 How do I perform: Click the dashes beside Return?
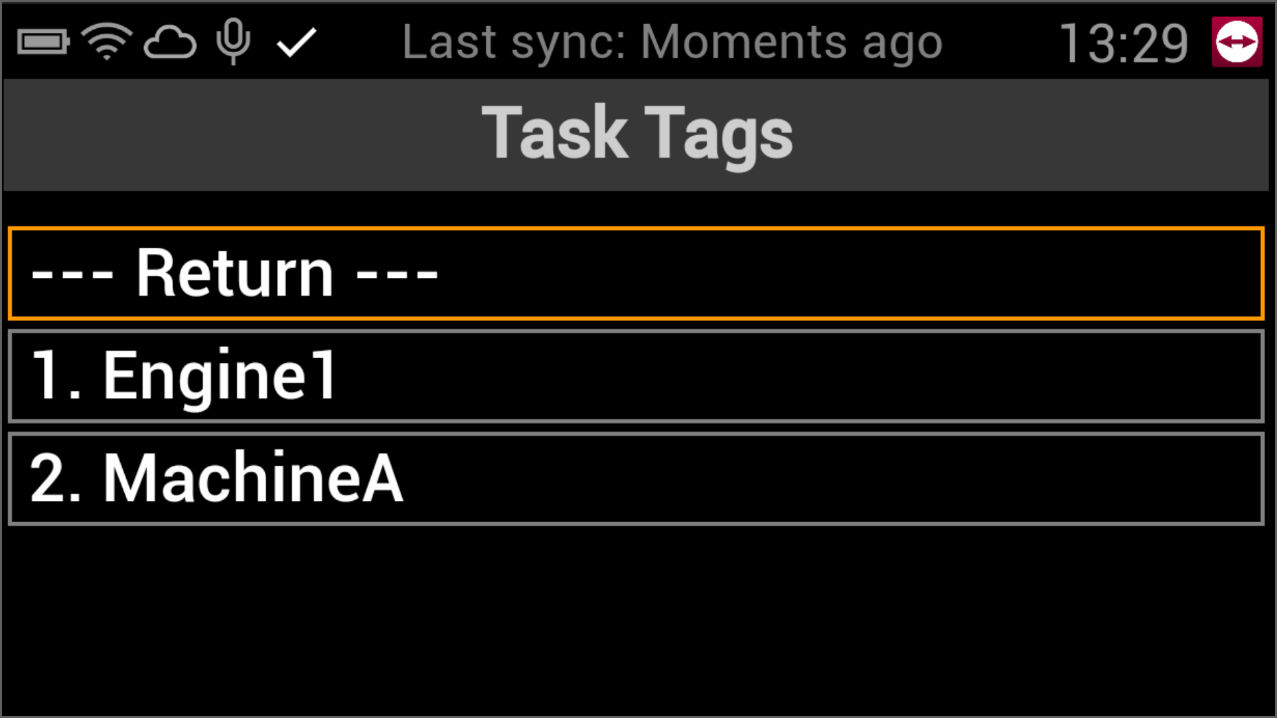point(78,274)
